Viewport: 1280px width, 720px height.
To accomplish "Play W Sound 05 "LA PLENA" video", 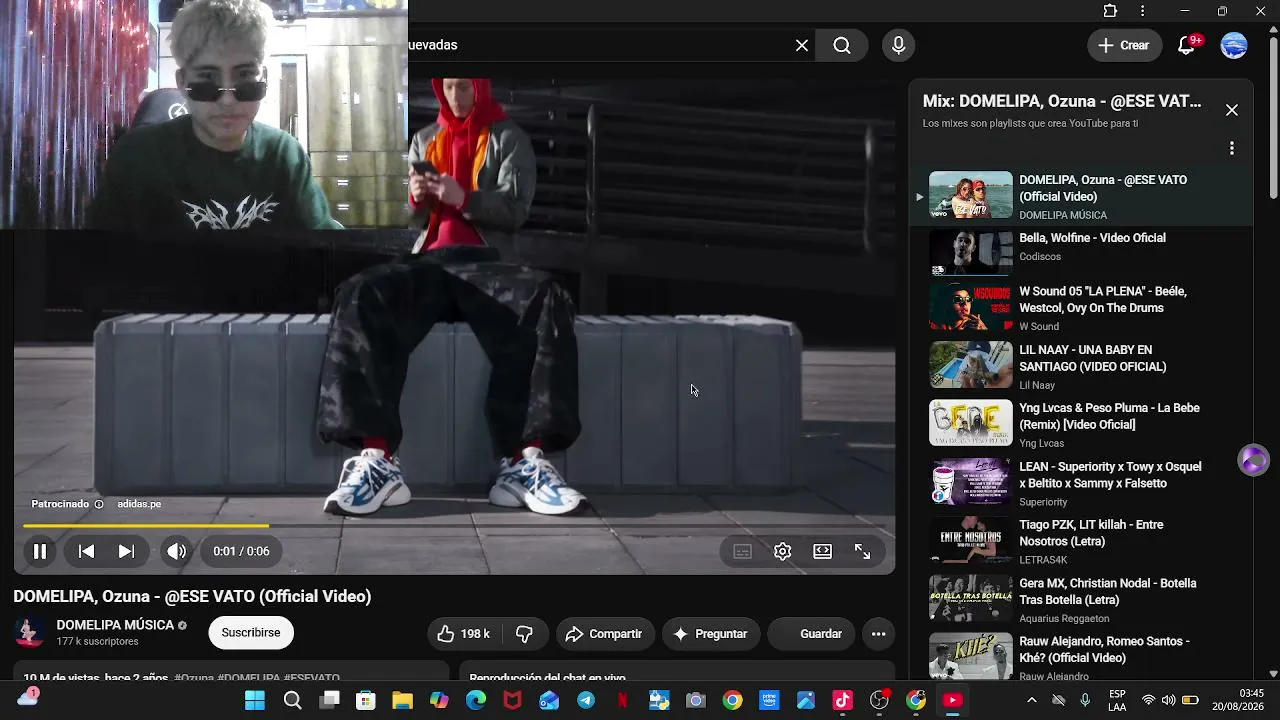I will [x=1080, y=307].
